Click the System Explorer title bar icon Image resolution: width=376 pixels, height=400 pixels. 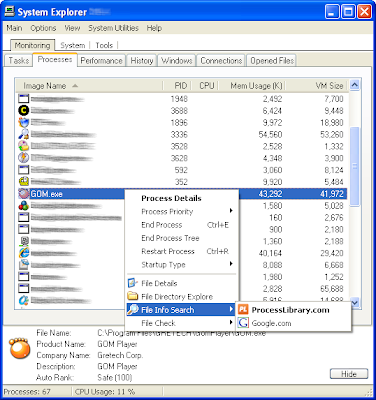(9, 12)
